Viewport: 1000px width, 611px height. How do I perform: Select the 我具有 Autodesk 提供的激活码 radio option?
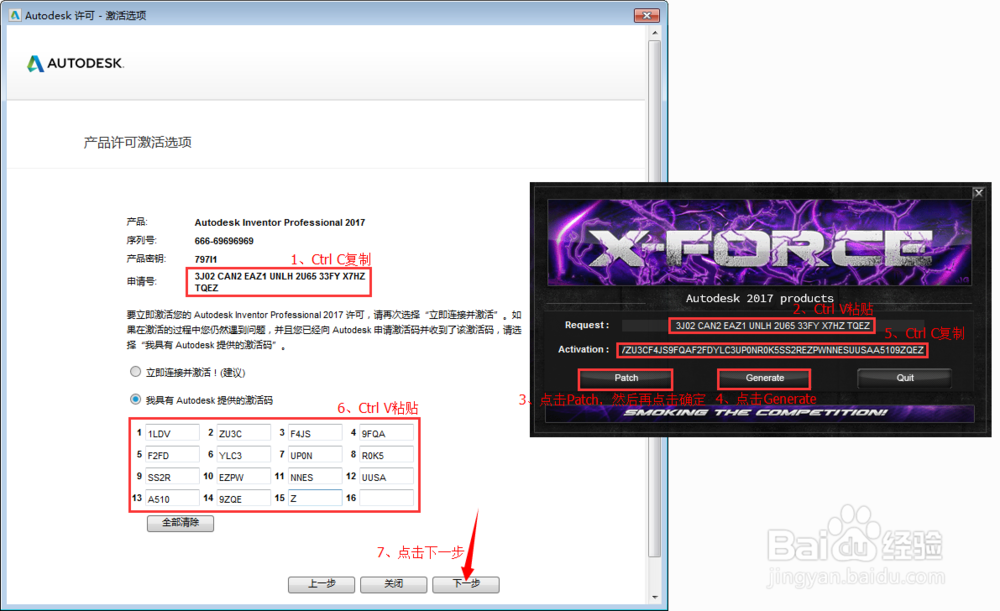[135, 399]
